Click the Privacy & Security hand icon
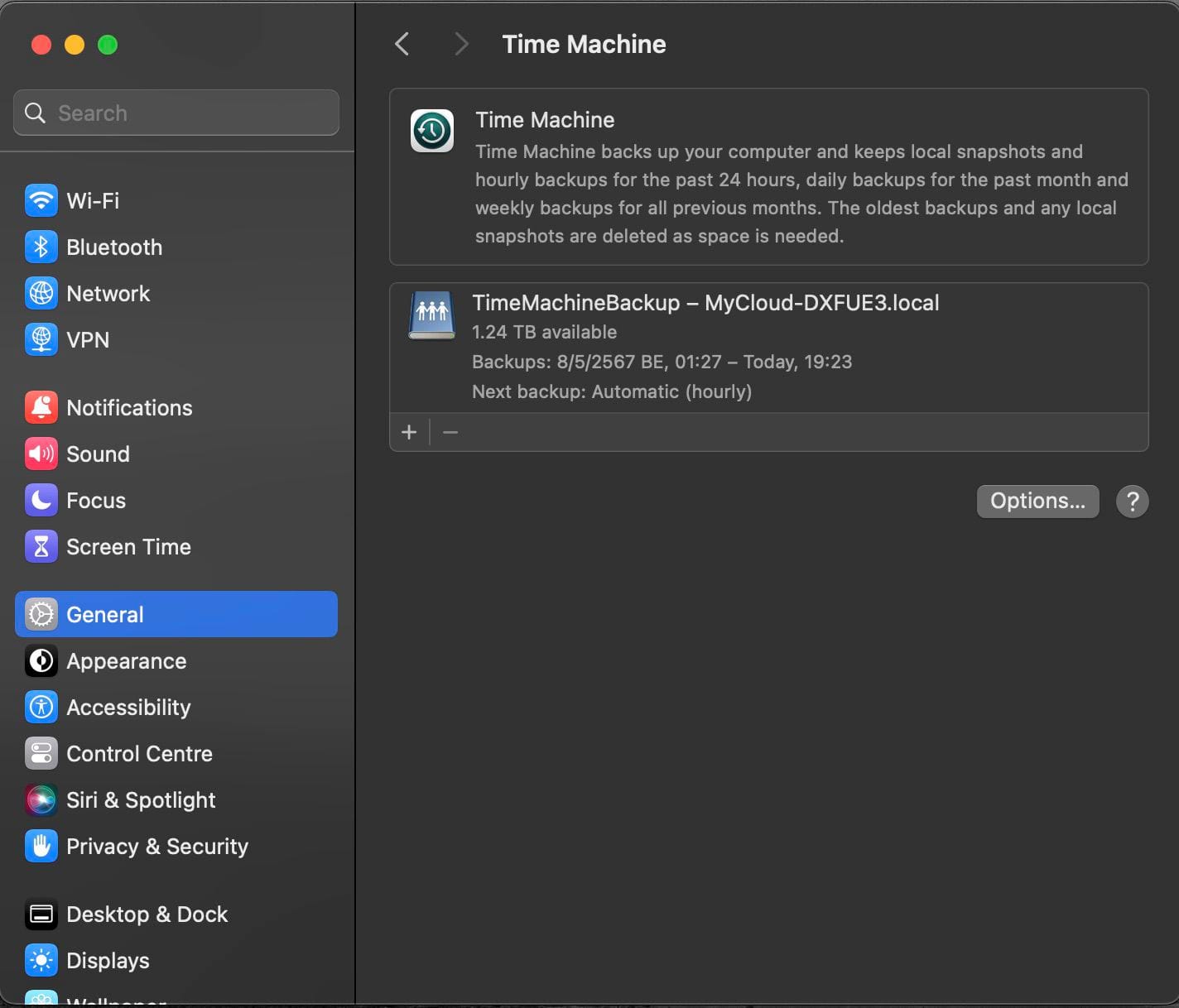 point(41,846)
